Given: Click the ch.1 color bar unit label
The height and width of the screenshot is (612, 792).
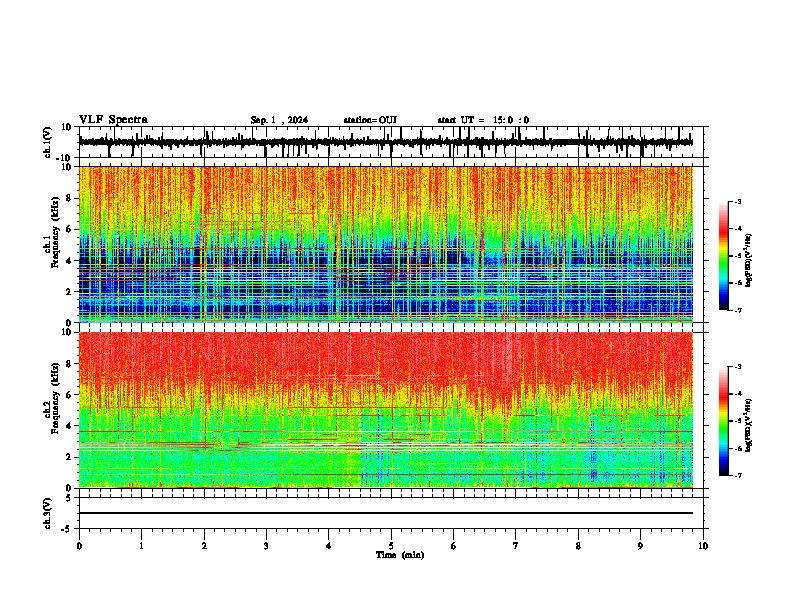Looking at the screenshot, I should [749, 261].
